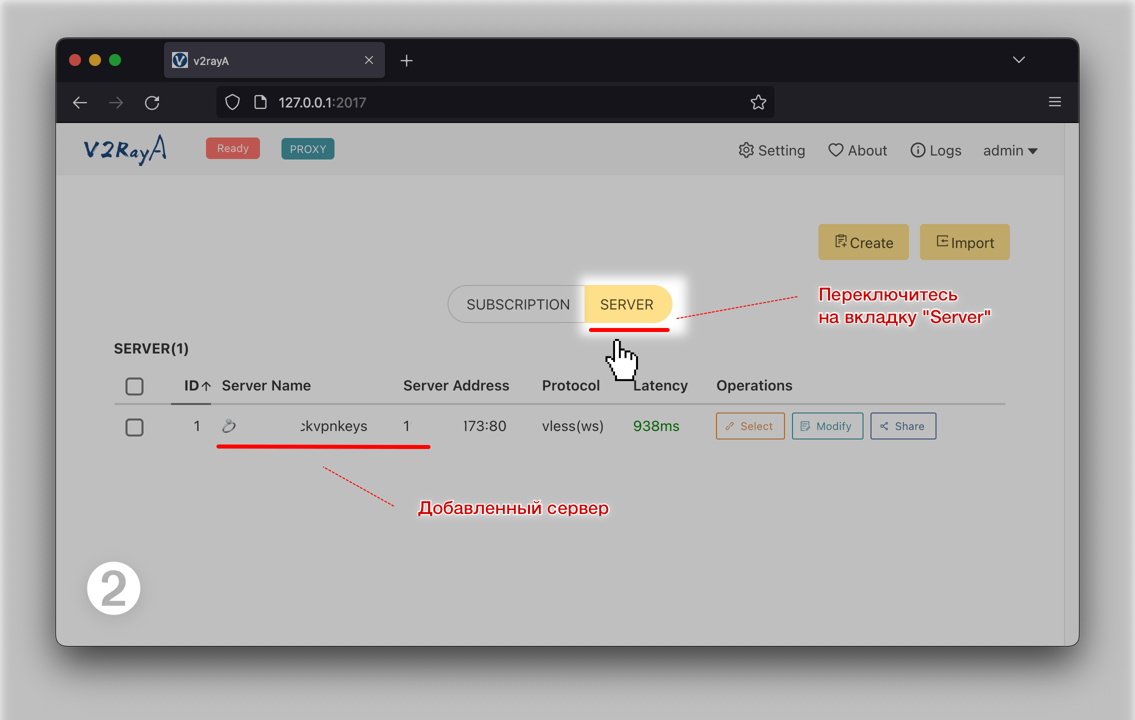
Task: Click the Ready status badge
Action: (233, 149)
